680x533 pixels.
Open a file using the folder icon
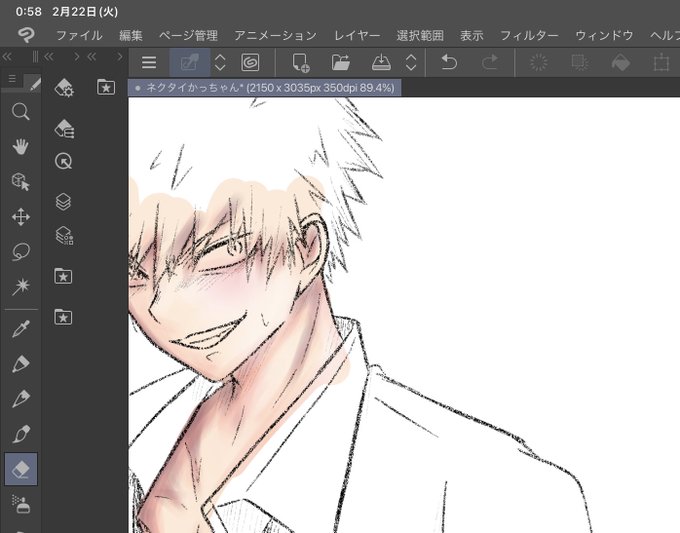tap(341, 62)
